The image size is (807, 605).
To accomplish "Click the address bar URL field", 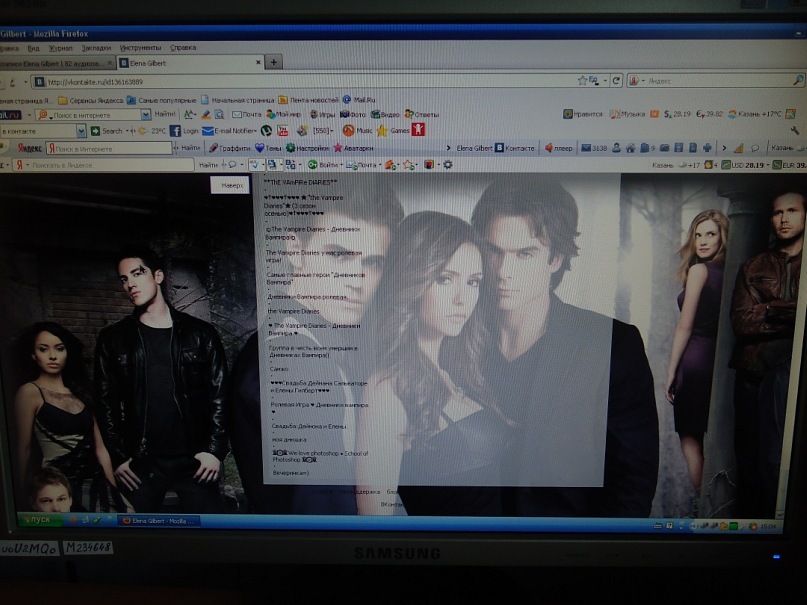I will pos(304,81).
